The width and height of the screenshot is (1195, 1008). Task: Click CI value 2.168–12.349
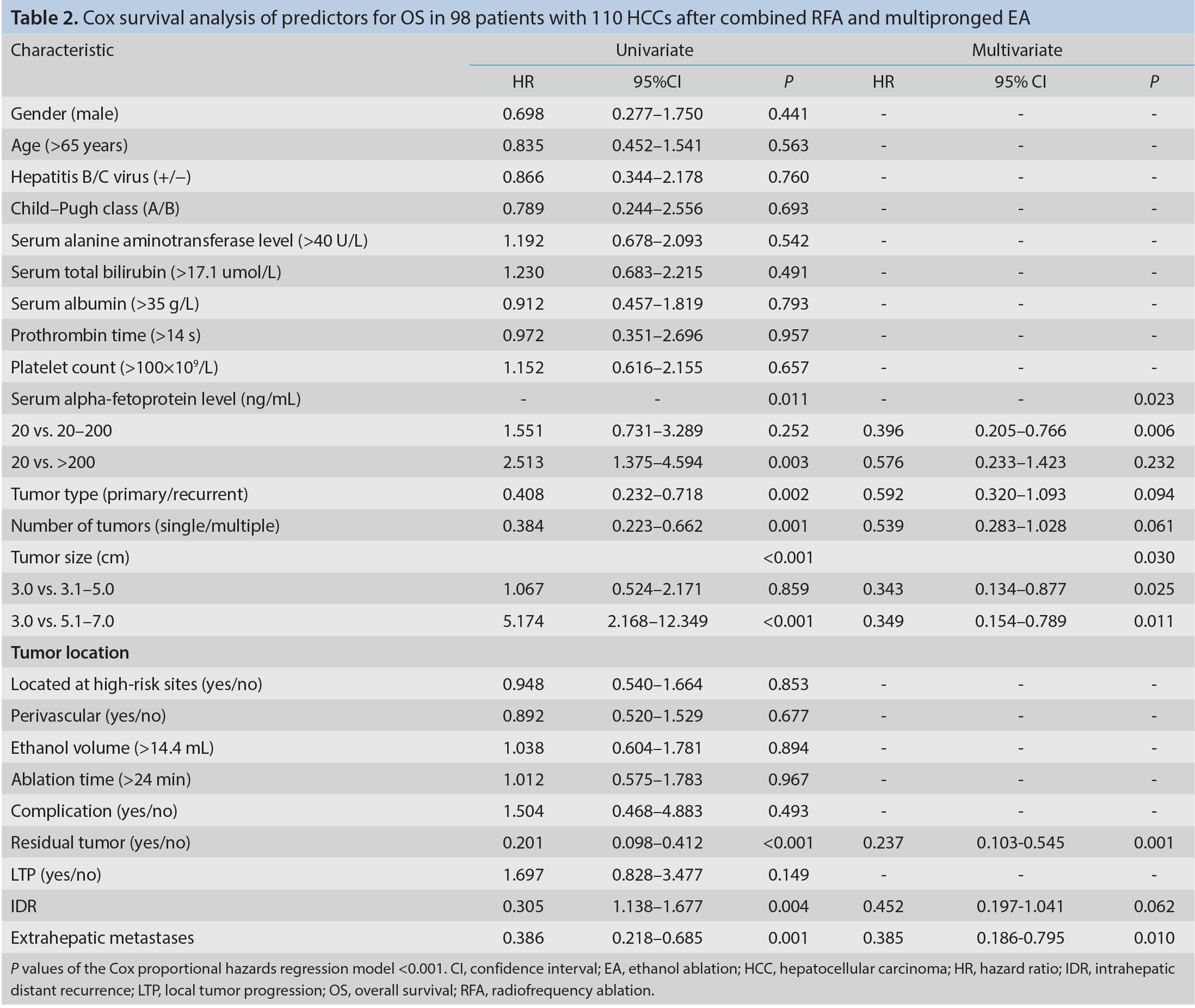tap(657, 621)
